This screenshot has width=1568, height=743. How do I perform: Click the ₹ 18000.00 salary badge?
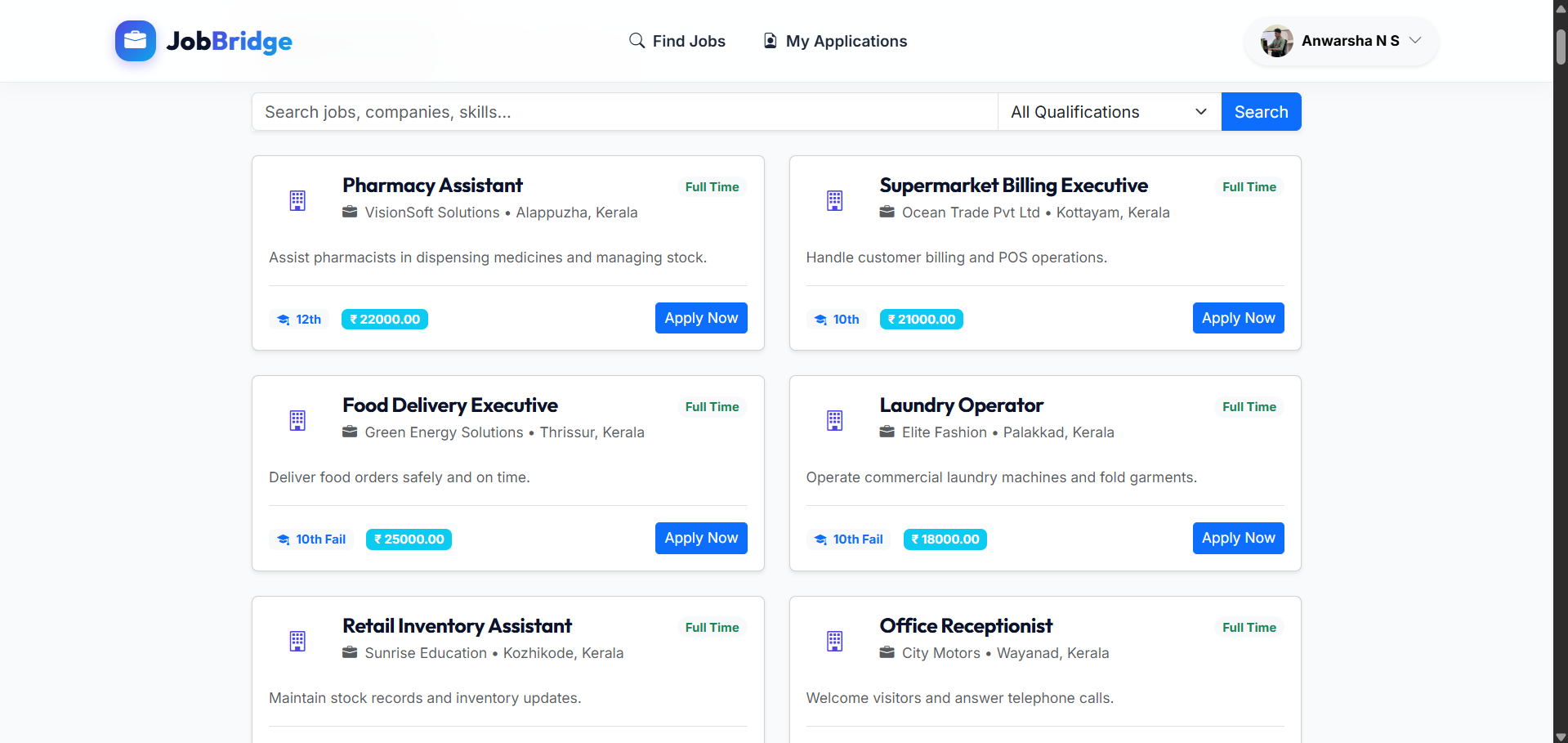click(945, 539)
